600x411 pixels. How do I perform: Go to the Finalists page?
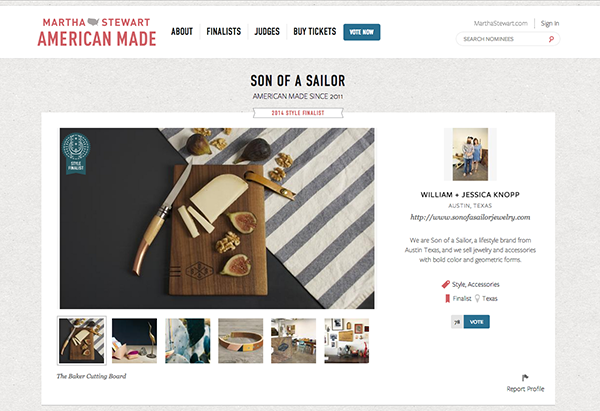224,31
